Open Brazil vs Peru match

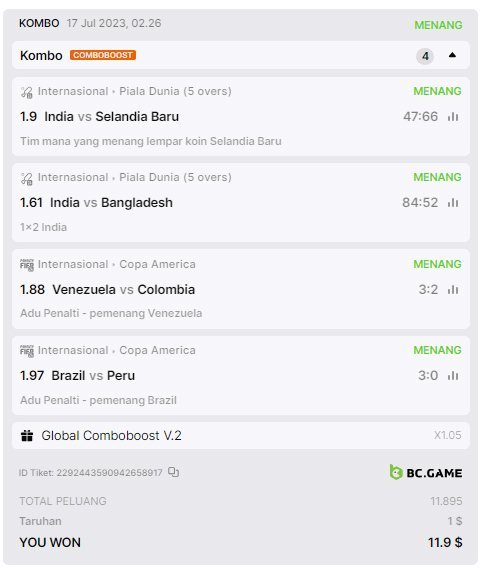click(x=93, y=376)
